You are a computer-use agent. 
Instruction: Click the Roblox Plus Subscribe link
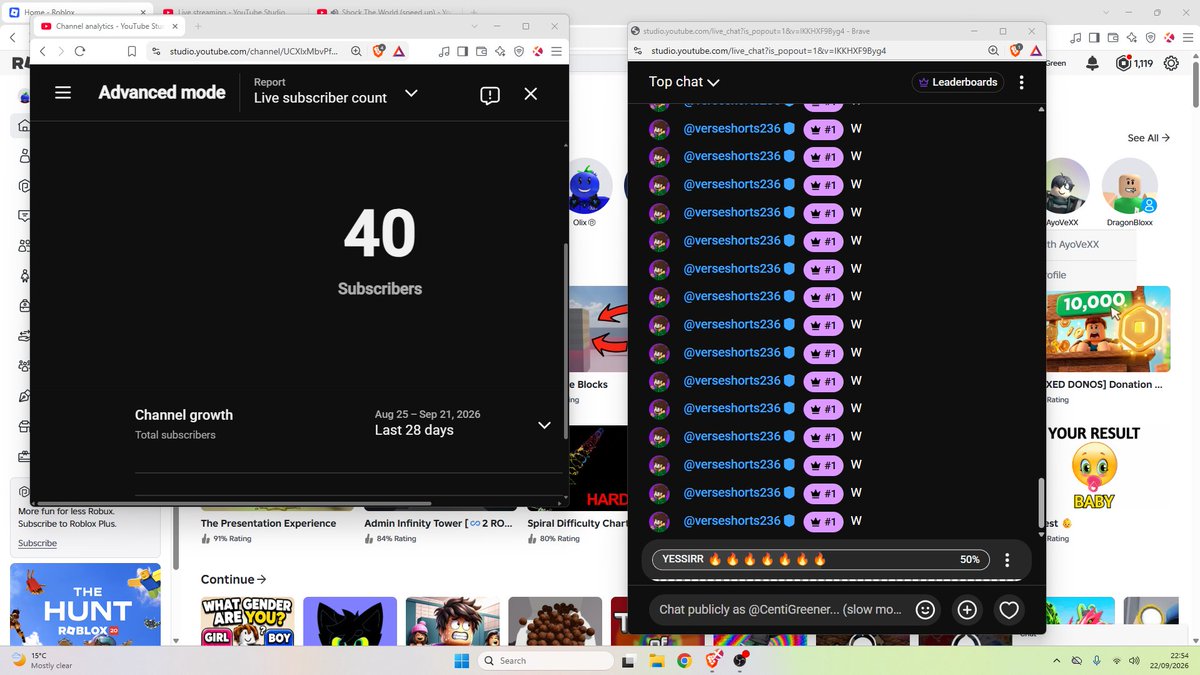click(x=37, y=543)
